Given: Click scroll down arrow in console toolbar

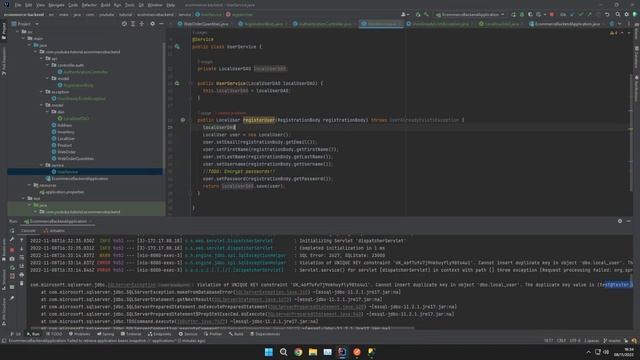Looking at the screenshot, I should click(22, 249).
